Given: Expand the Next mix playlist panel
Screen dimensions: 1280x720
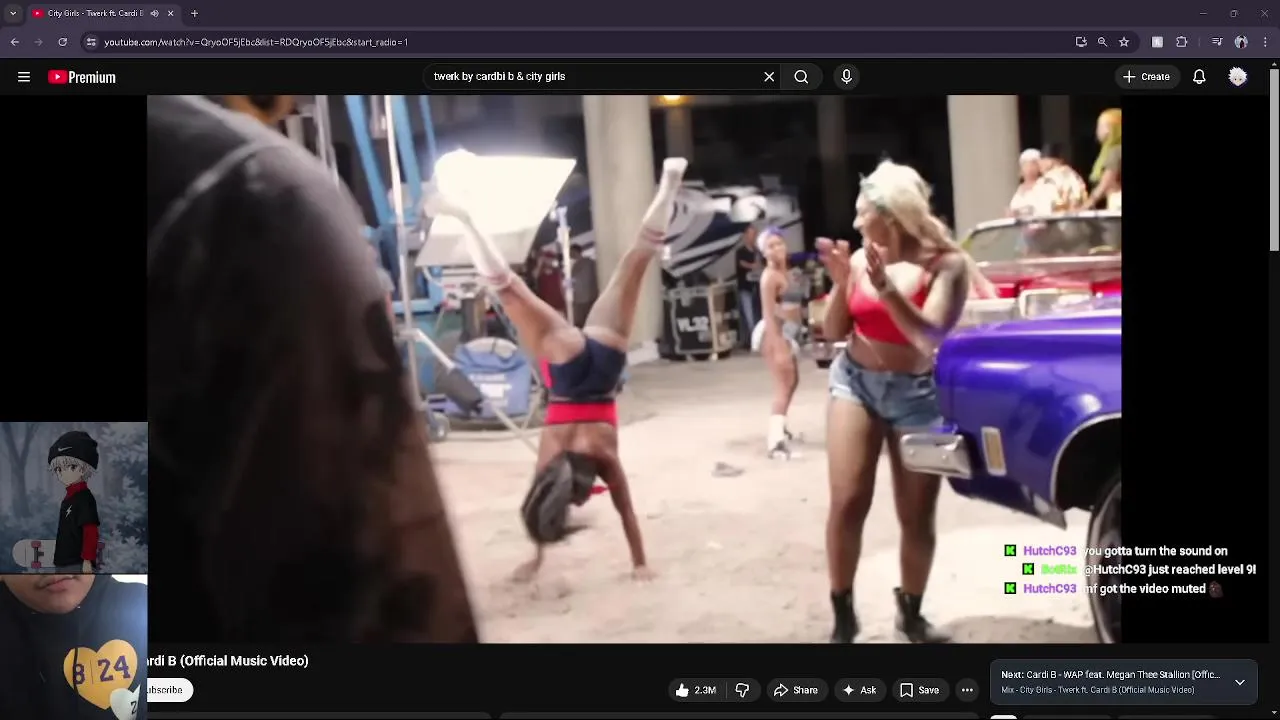Looking at the screenshot, I should click(1240, 682).
